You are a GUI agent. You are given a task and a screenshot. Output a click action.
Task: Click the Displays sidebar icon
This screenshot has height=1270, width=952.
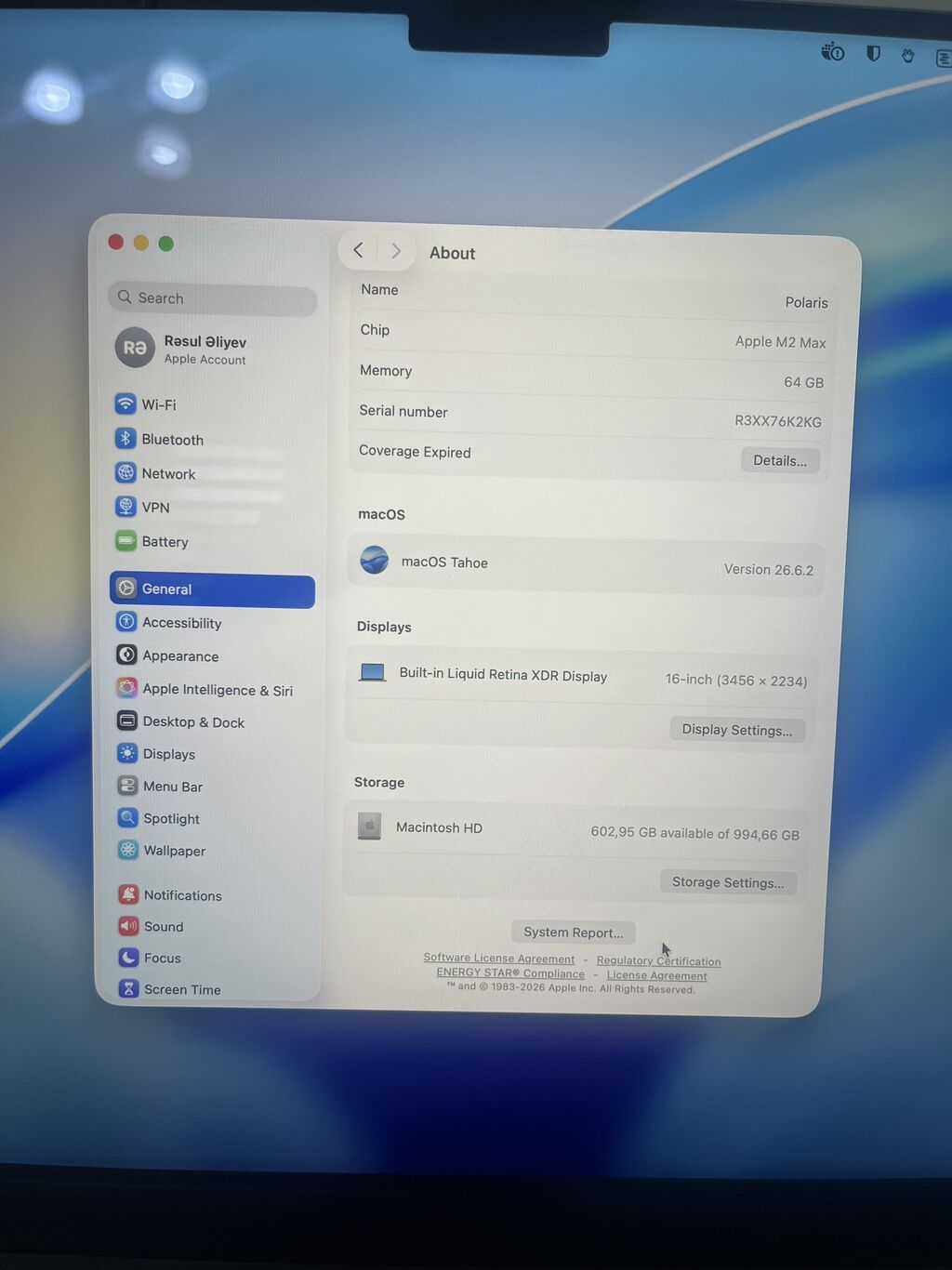(x=127, y=753)
